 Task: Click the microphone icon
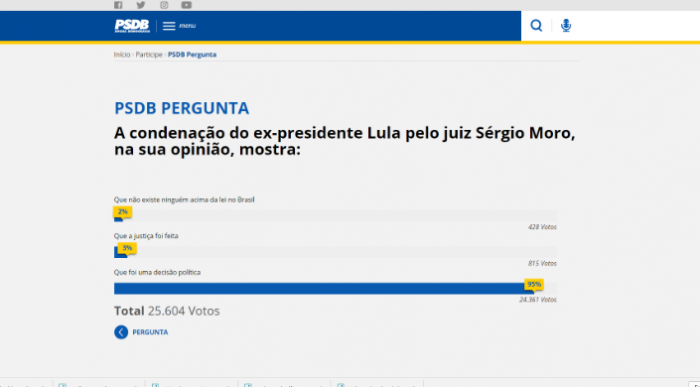566,25
